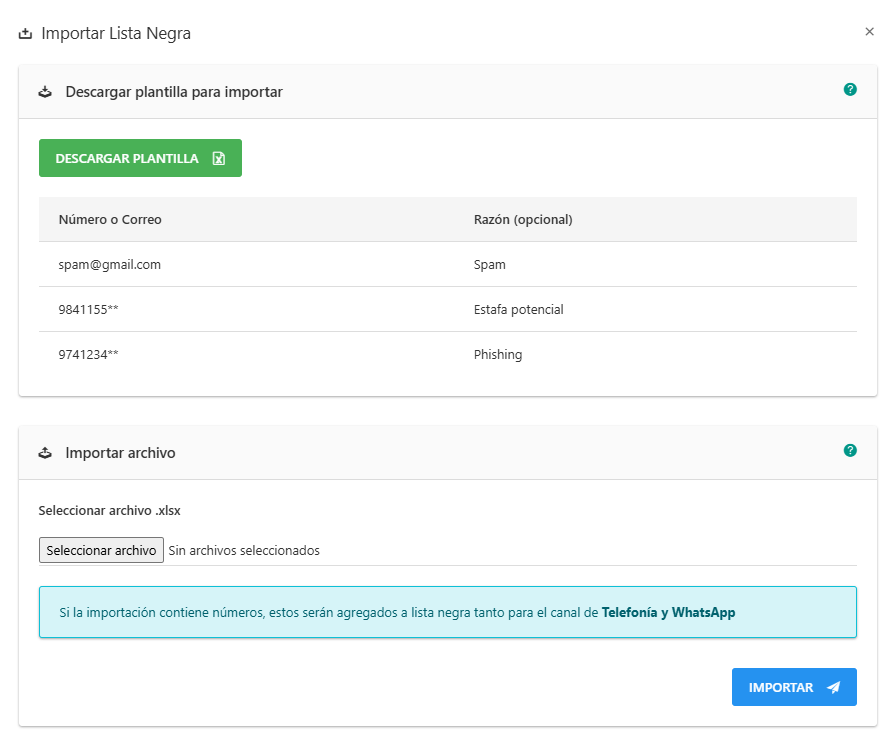The width and height of the screenshot is (895, 736).
Task: Click the help icon in Importar archivo section
Action: coord(850,451)
